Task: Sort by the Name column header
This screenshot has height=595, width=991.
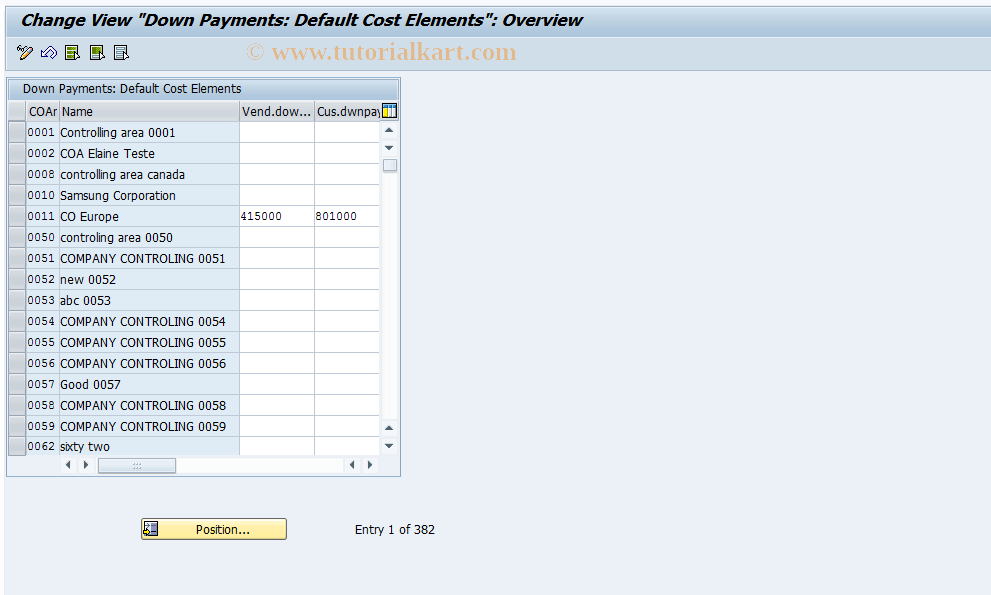Action: coord(148,111)
